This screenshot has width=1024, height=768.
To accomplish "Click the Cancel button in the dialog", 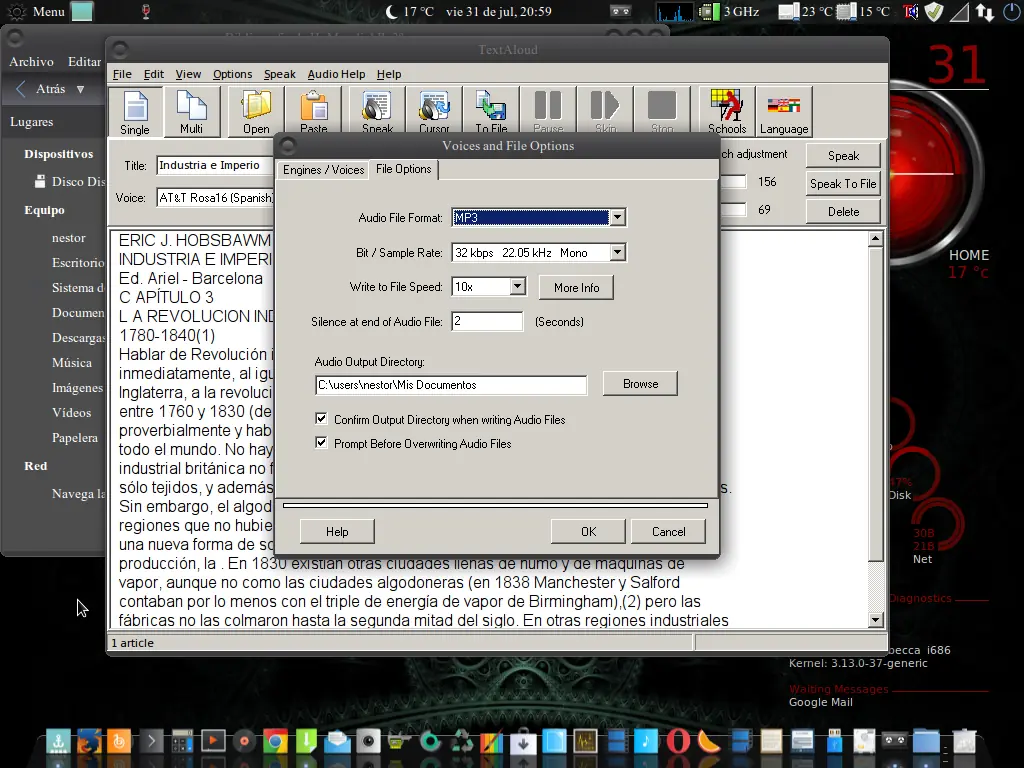I will [x=669, y=532].
